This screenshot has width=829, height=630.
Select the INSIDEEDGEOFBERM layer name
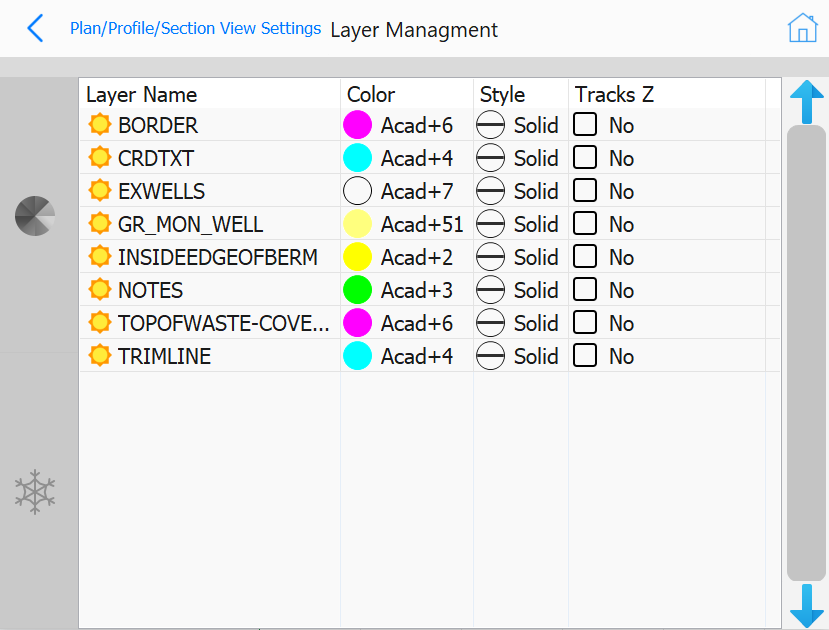click(218, 257)
